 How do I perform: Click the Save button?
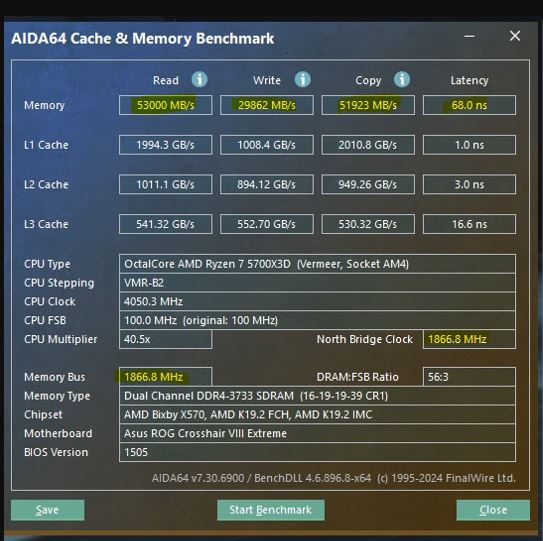pos(47,510)
